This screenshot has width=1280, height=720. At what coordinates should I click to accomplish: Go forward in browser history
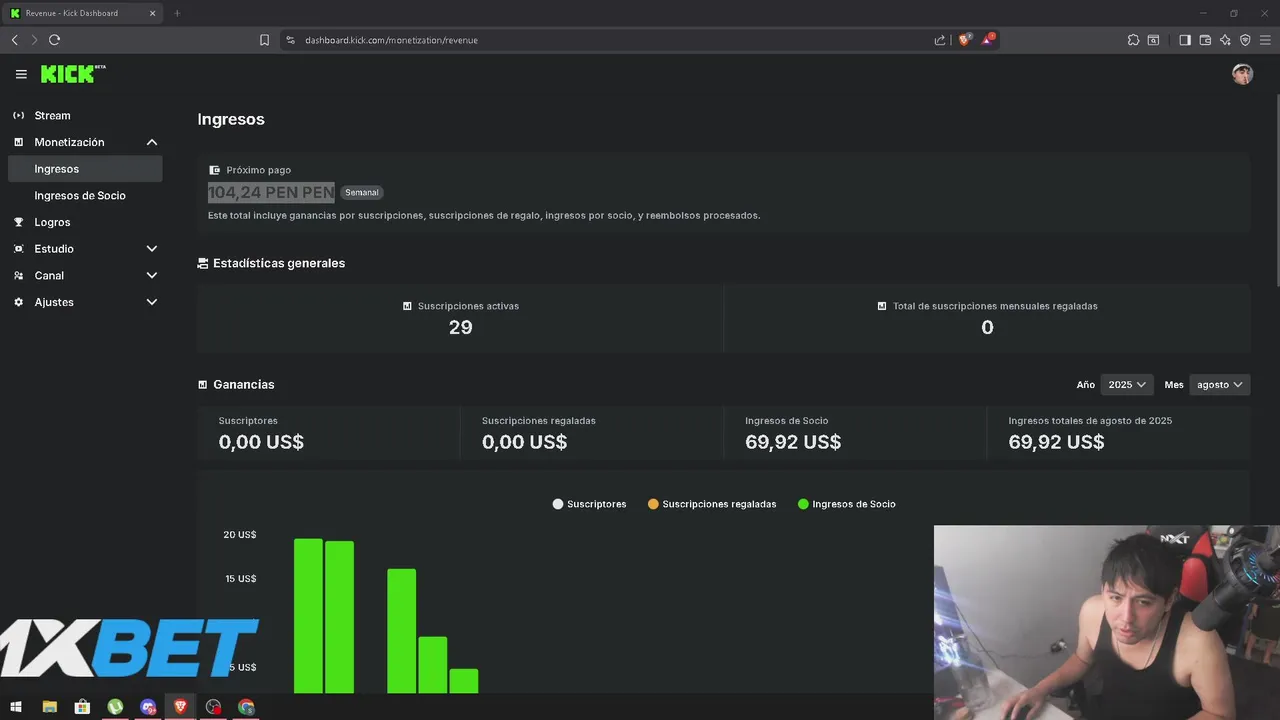(x=34, y=40)
